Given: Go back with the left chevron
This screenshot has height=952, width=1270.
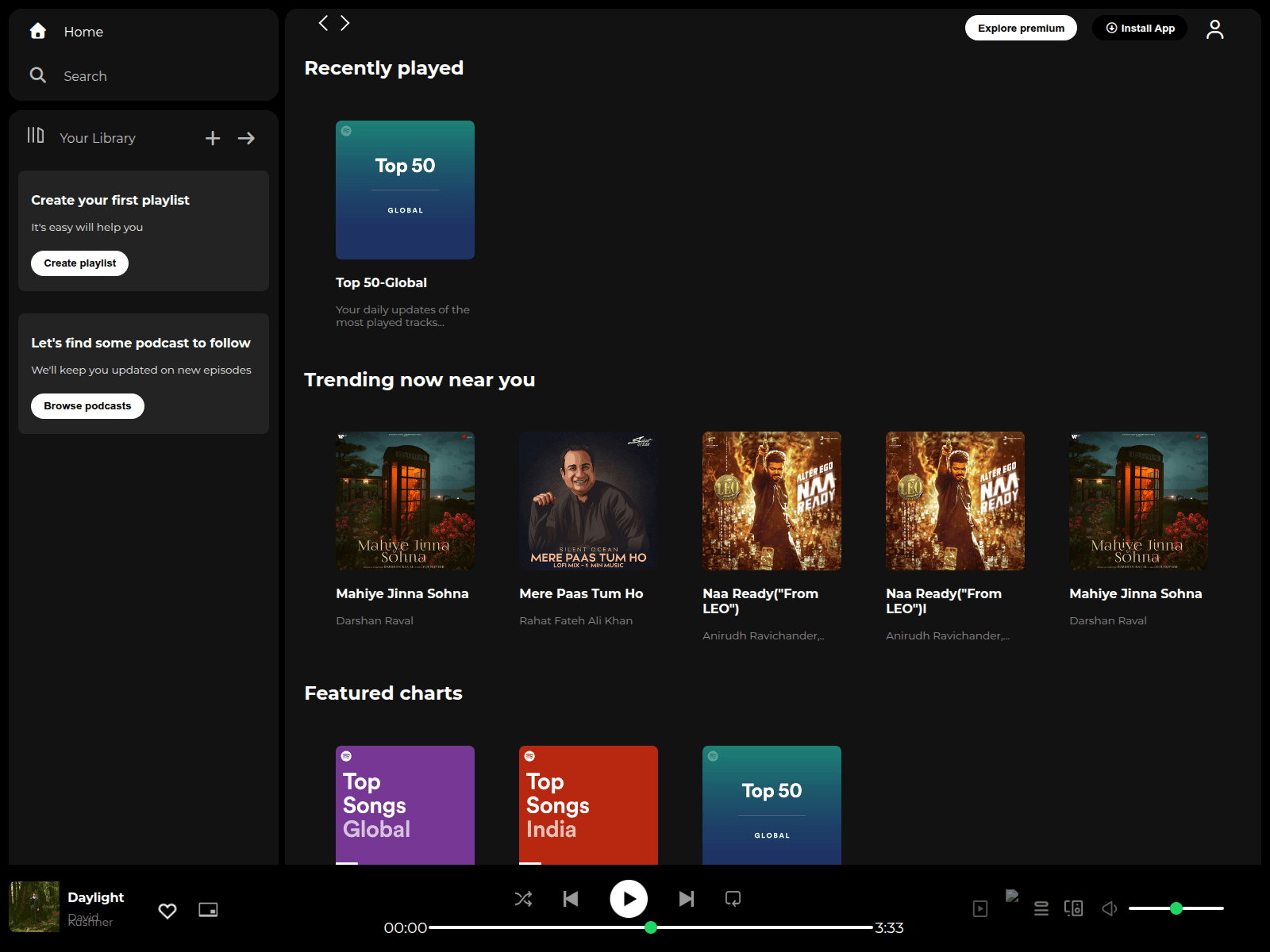Looking at the screenshot, I should pyautogui.click(x=323, y=23).
